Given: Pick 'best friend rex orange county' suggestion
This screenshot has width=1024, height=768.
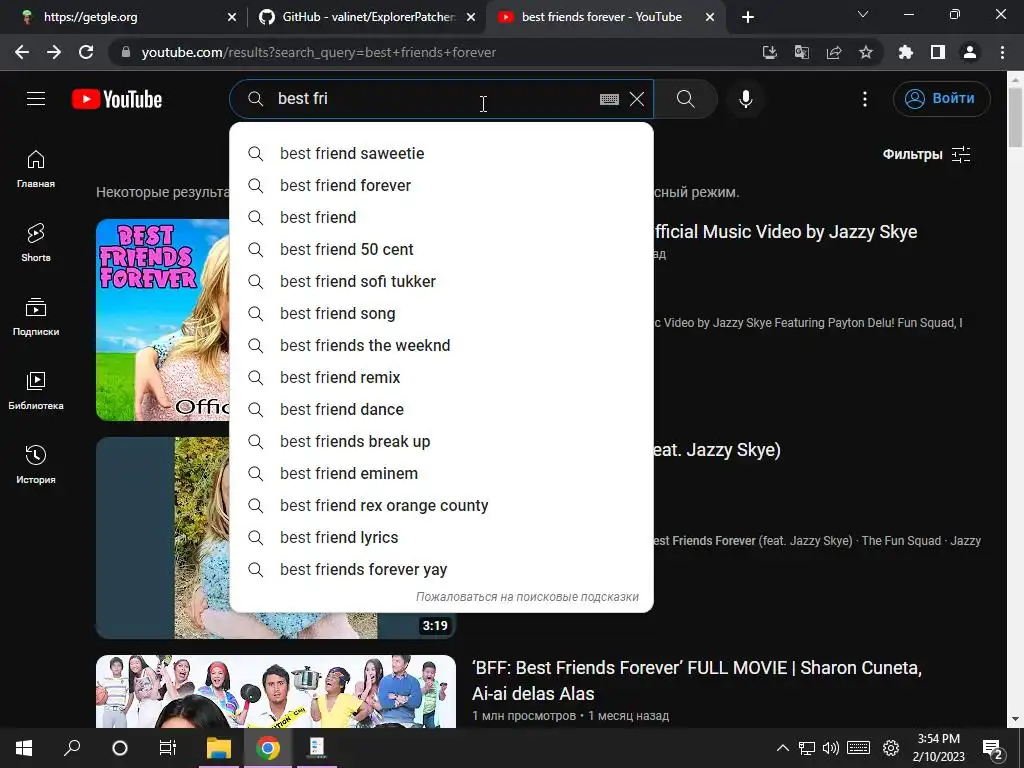Looking at the screenshot, I should coord(441,505).
